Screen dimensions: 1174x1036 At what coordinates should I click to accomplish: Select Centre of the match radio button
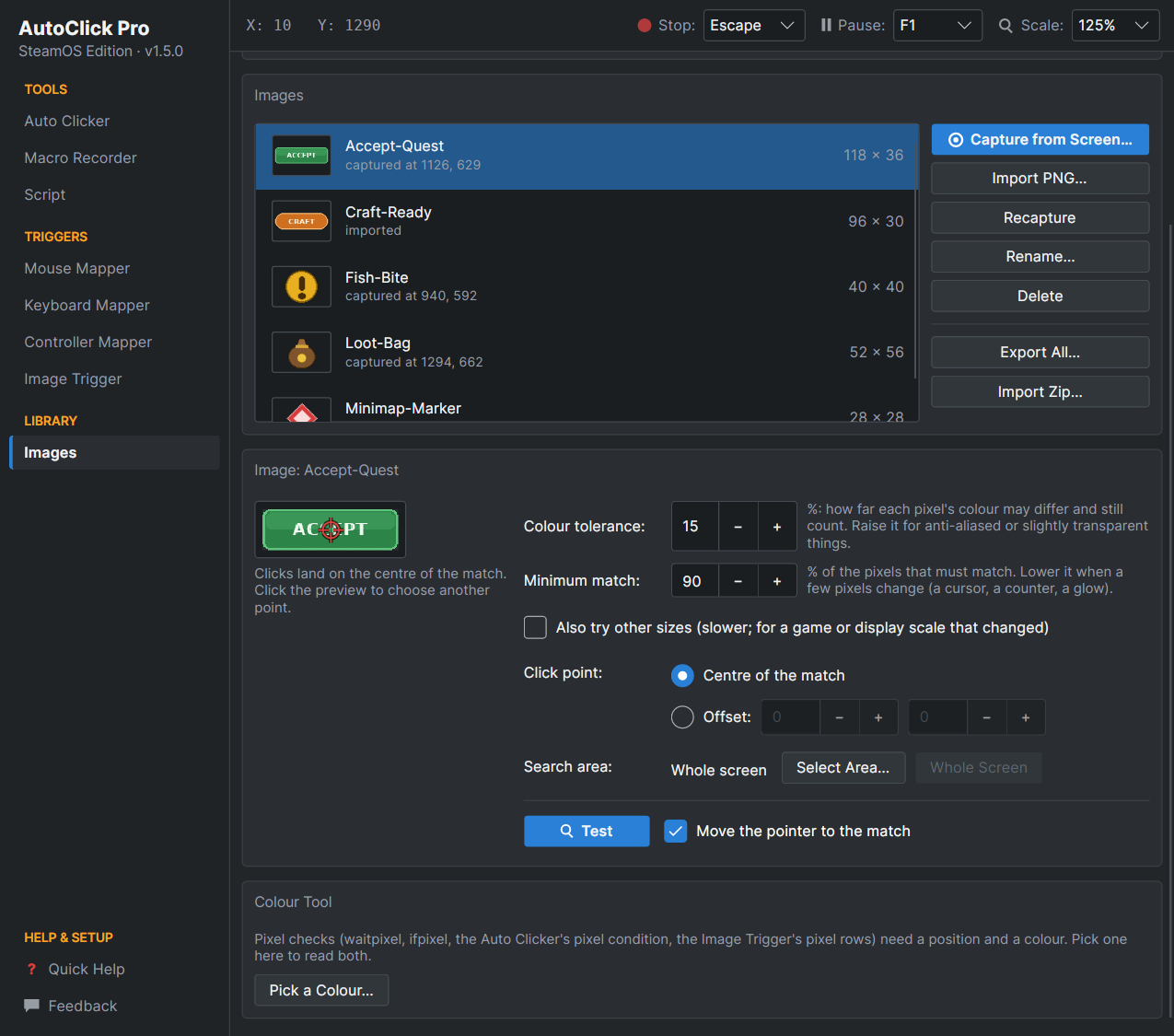click(x=682, y=676)
